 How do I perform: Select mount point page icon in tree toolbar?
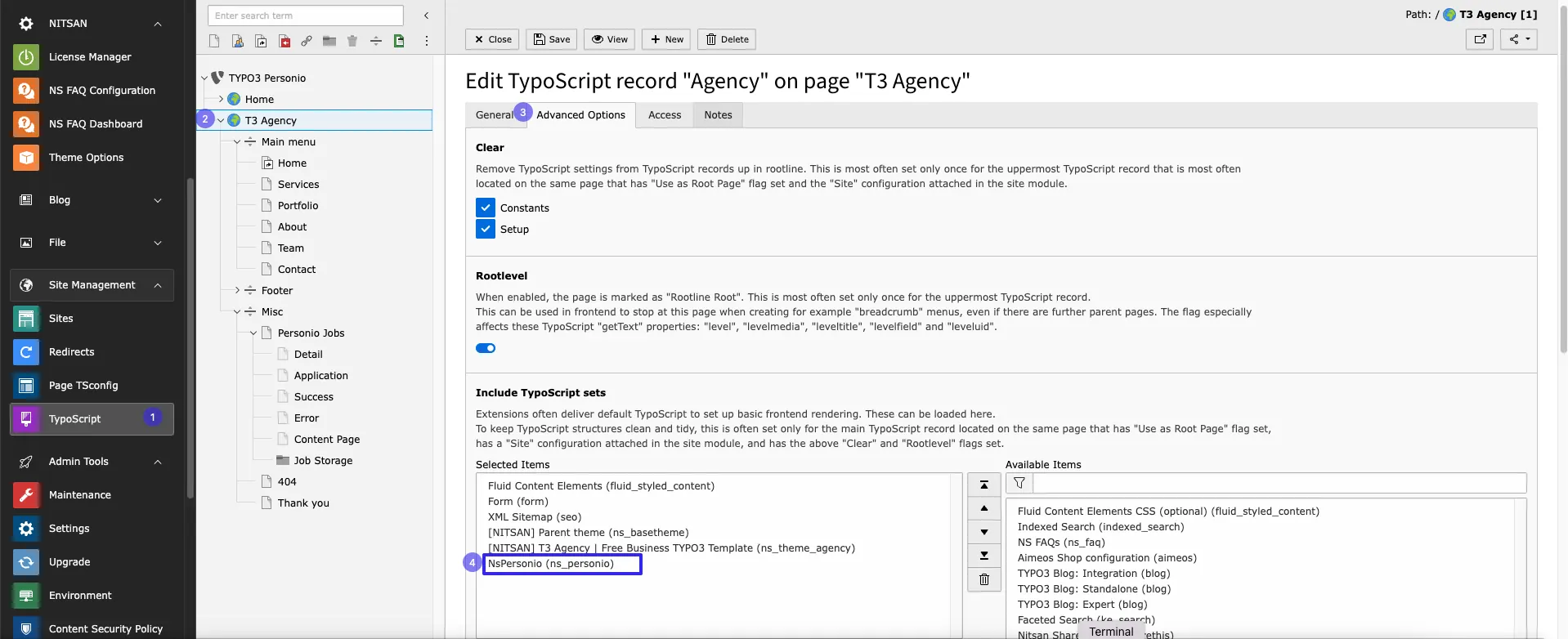click(284, 41)
